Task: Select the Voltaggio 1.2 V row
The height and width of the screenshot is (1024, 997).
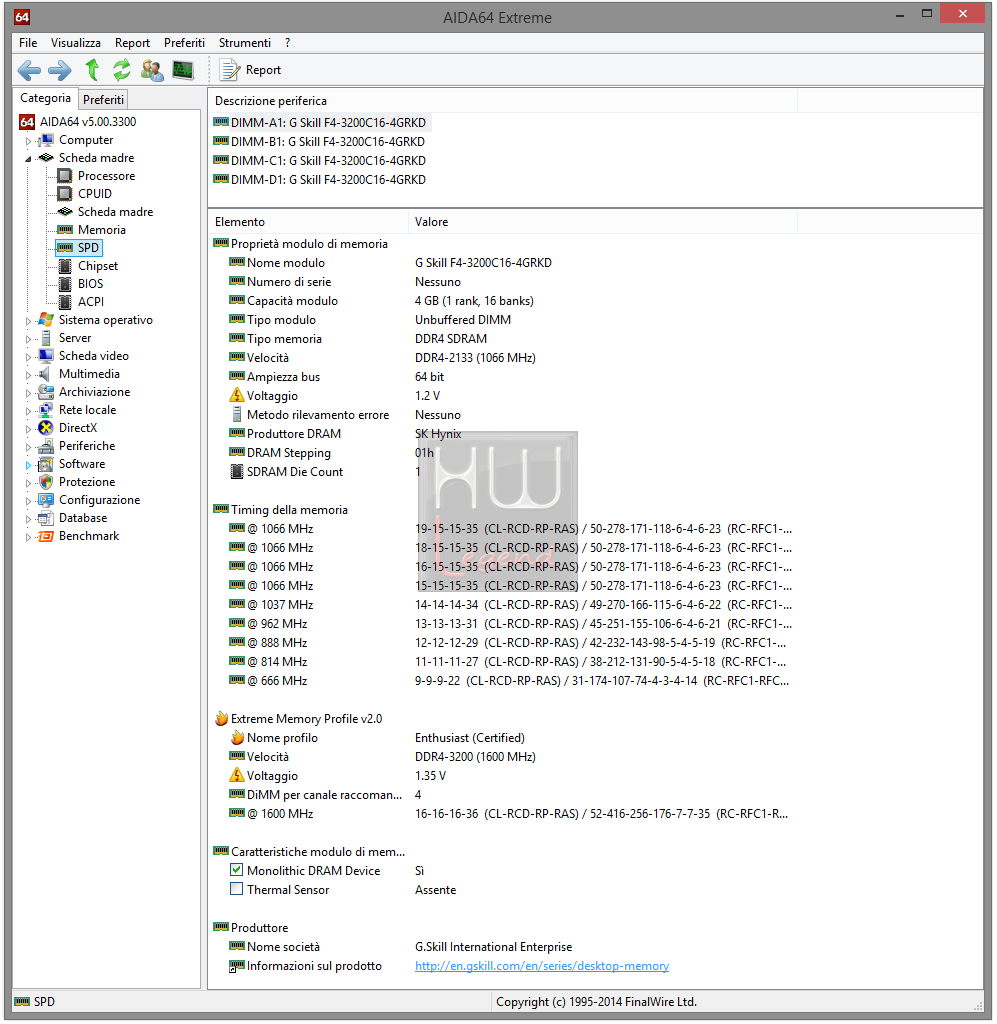Action: (503, 396)
